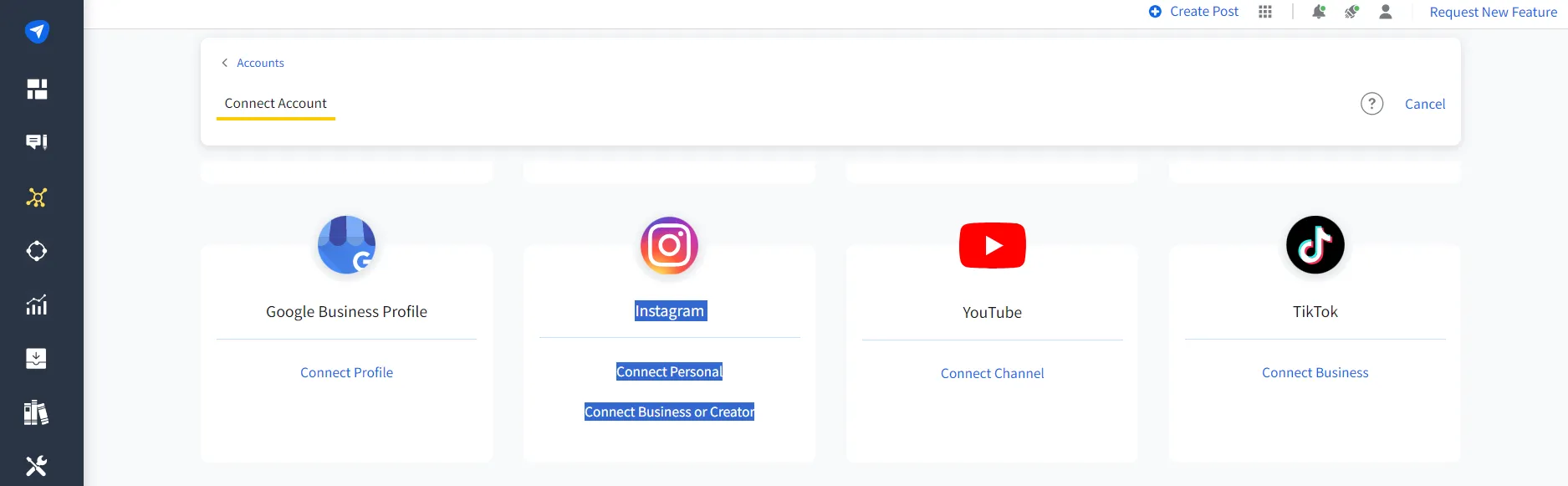Screen dimensions: 1568x486
Task: Click the Google Business Profile title text
Action: tap(347, 311)
